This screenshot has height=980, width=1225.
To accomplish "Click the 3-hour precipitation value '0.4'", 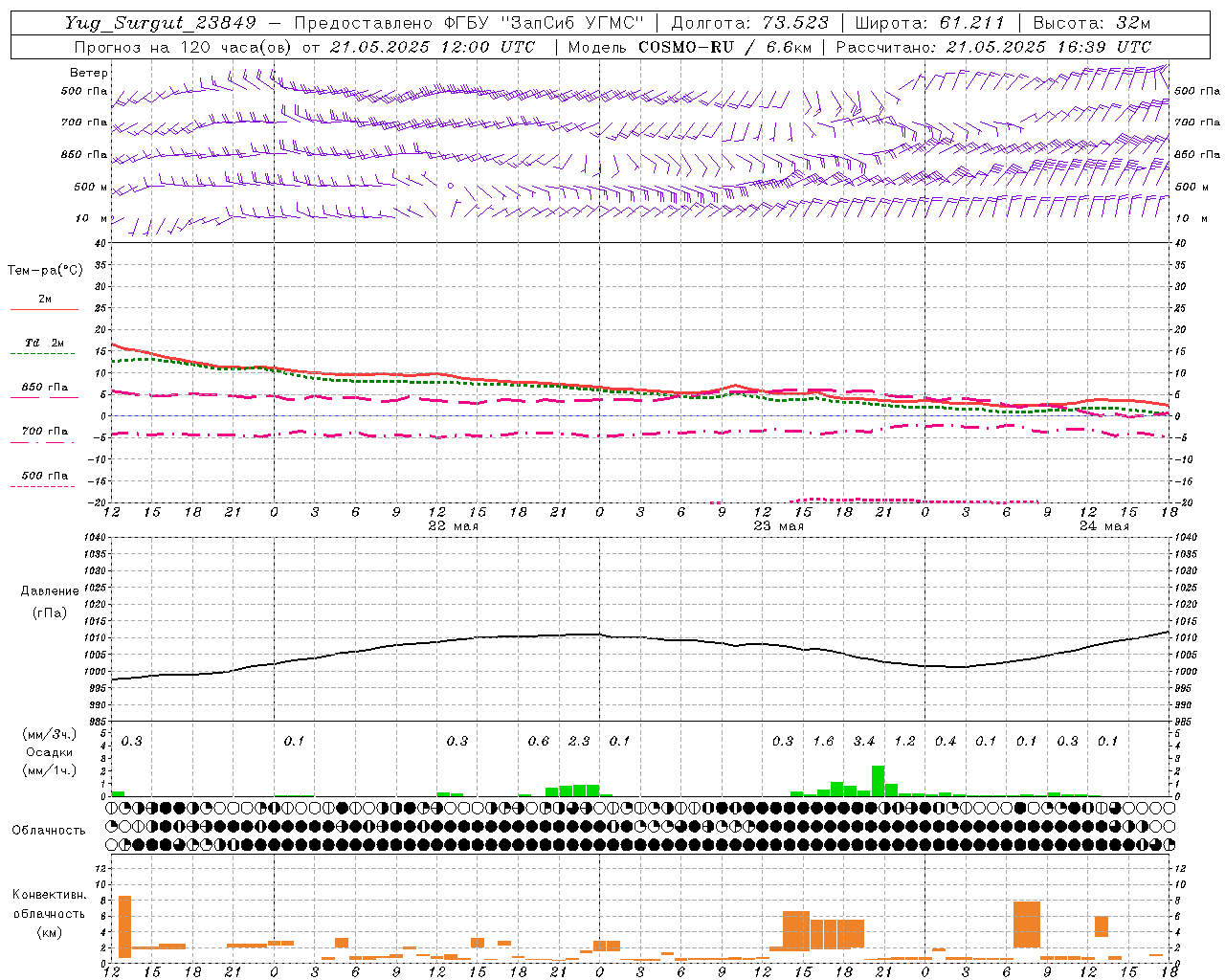I will pyautogui.click(x=946, y=742).
